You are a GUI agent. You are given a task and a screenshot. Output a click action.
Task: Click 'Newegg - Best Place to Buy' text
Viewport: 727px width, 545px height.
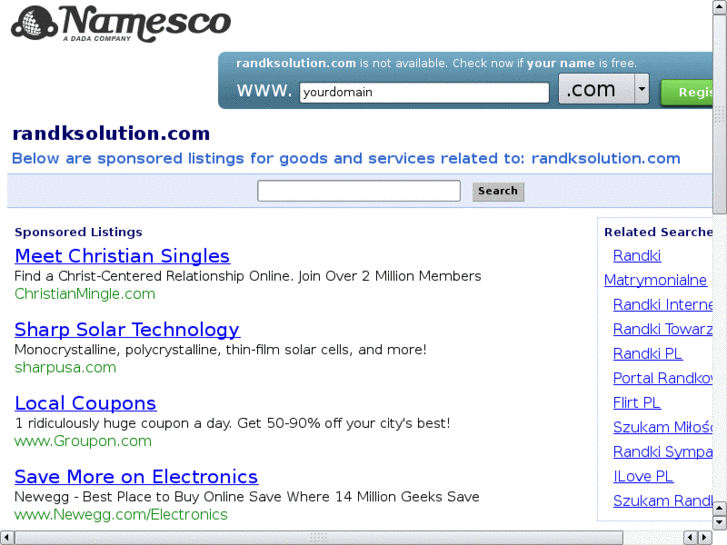(247, 497)
